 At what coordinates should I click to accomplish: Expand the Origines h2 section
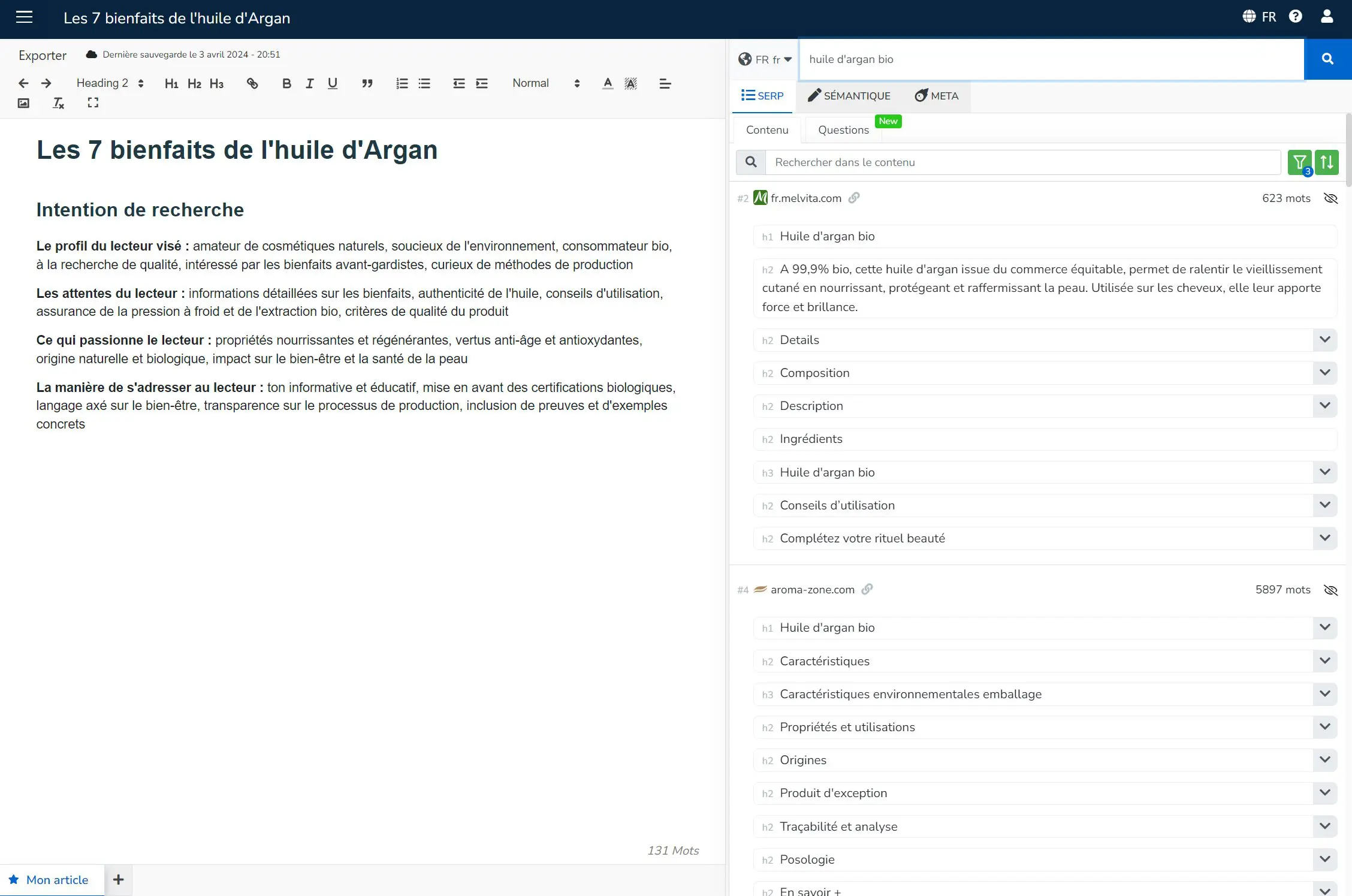[1324, 760]
